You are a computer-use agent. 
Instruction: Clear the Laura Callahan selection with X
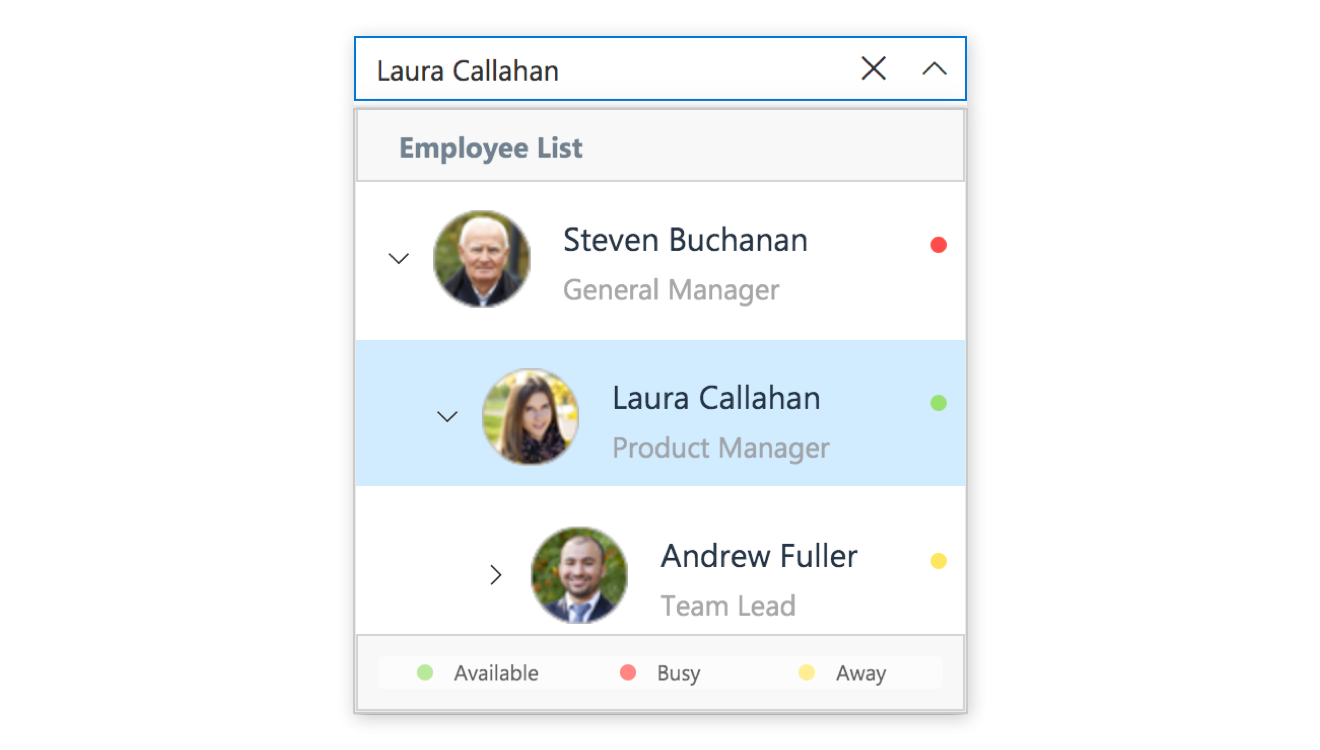(874, 68)
